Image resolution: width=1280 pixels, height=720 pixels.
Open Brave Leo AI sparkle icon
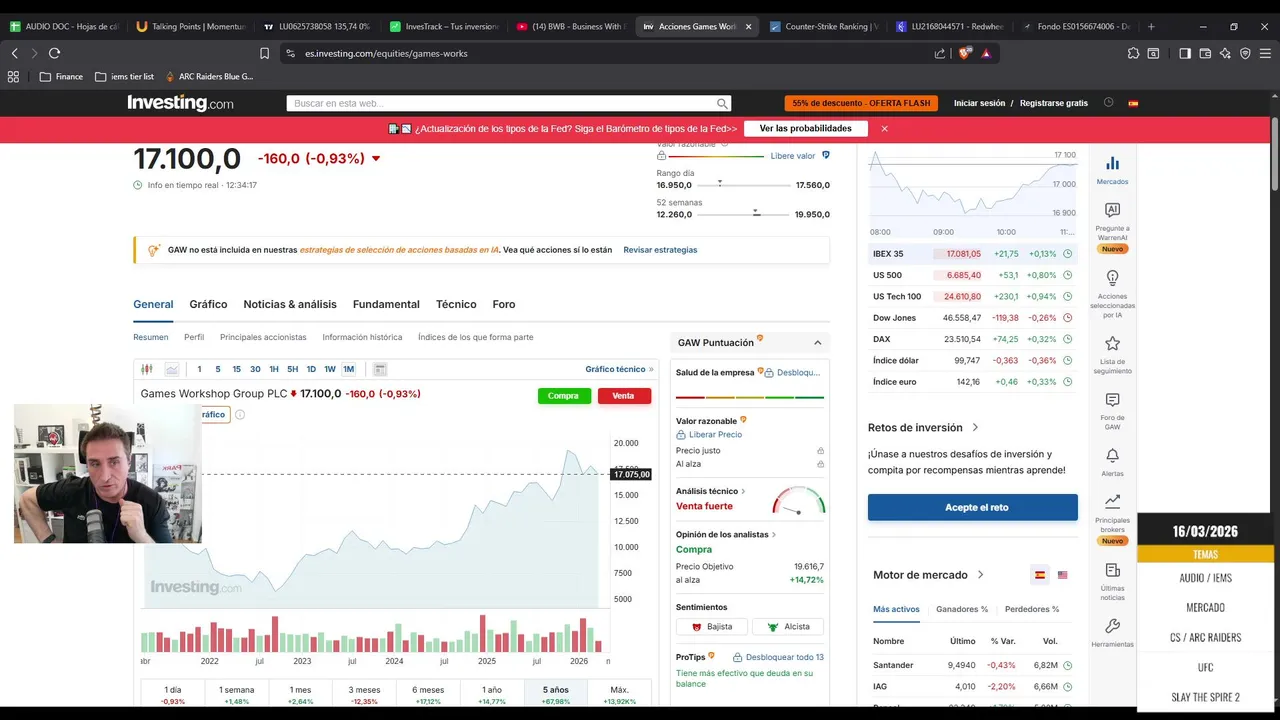pos(1225,53)
